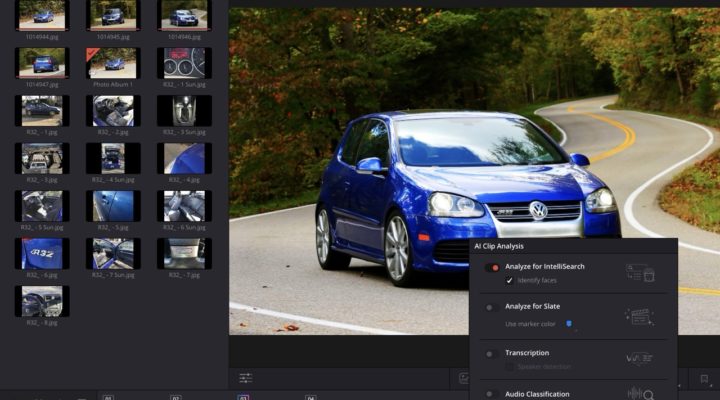Uncheck the Identify faces checkbox
720x400 pixels.
point(509,280)
